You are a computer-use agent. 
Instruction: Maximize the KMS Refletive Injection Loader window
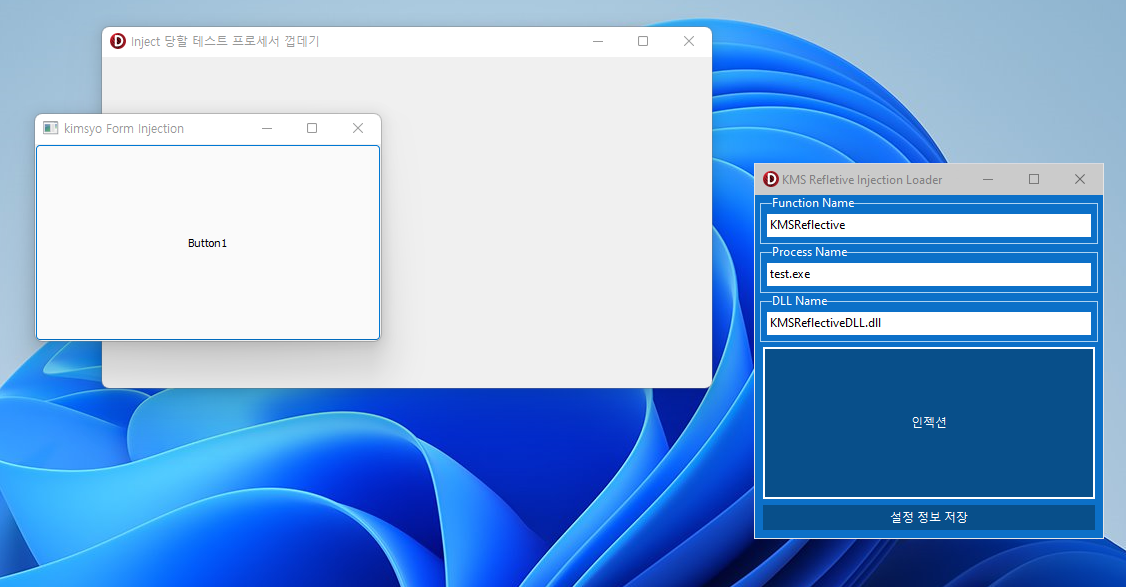(1034, 179)
